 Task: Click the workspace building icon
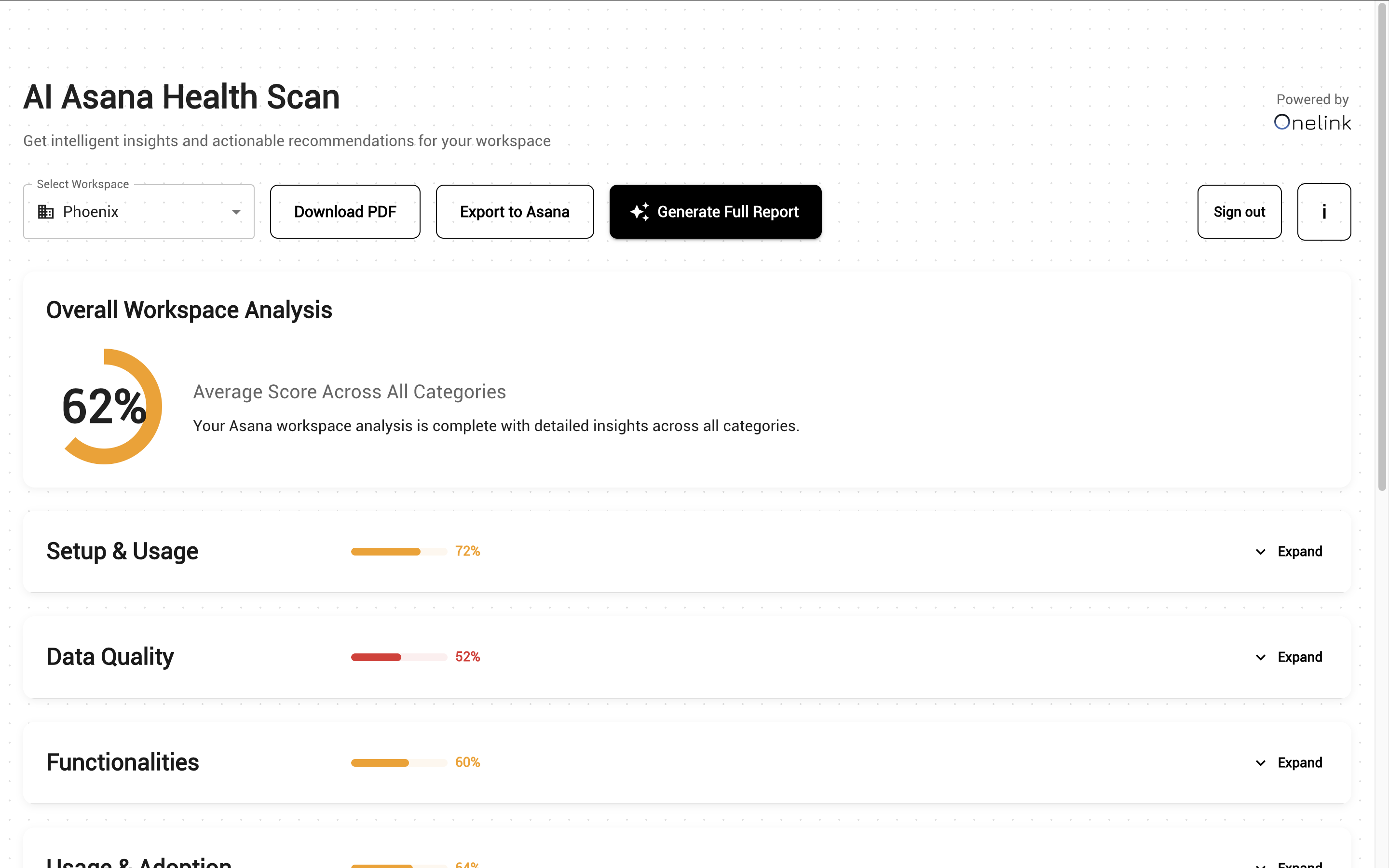coord(45,211)
